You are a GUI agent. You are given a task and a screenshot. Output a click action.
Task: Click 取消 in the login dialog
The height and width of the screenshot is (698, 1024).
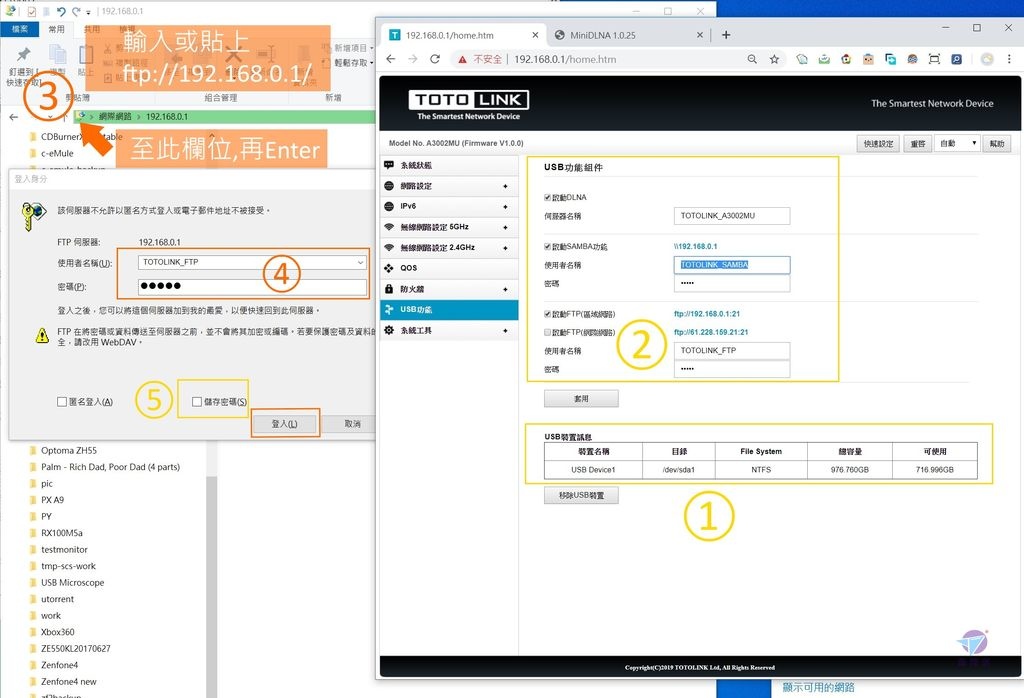pos(352,424)
